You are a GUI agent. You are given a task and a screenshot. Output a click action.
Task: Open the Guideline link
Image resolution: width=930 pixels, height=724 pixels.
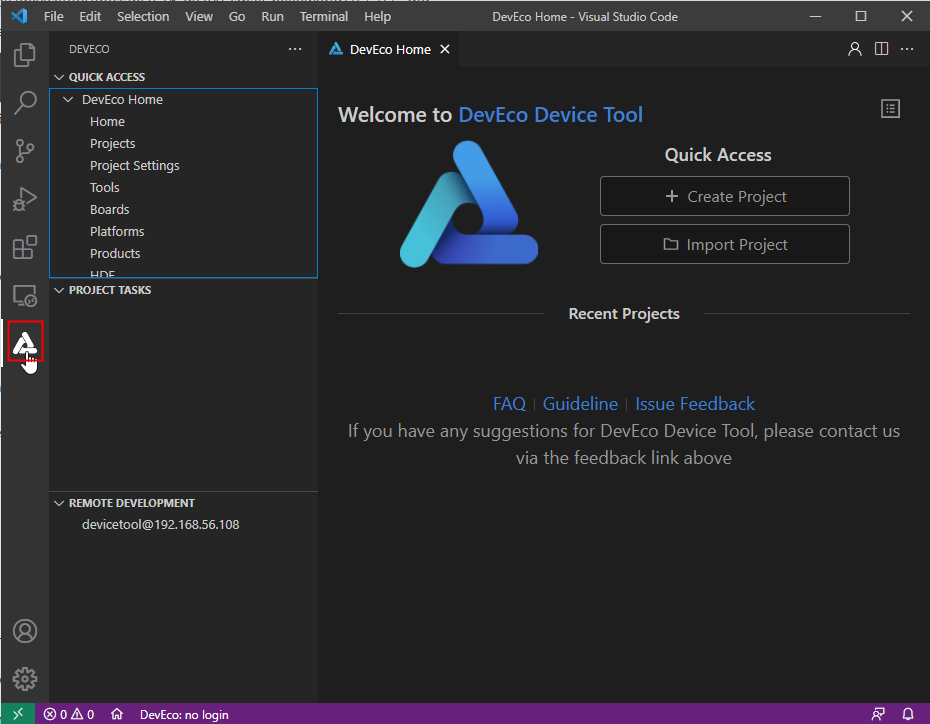point(580,404)
